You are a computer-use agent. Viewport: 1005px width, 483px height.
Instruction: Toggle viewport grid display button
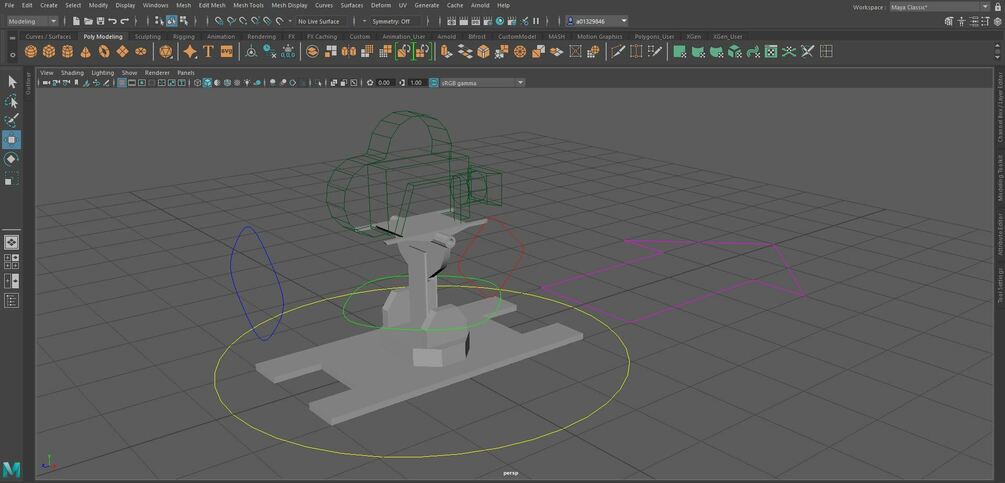[x=122, y=83]
